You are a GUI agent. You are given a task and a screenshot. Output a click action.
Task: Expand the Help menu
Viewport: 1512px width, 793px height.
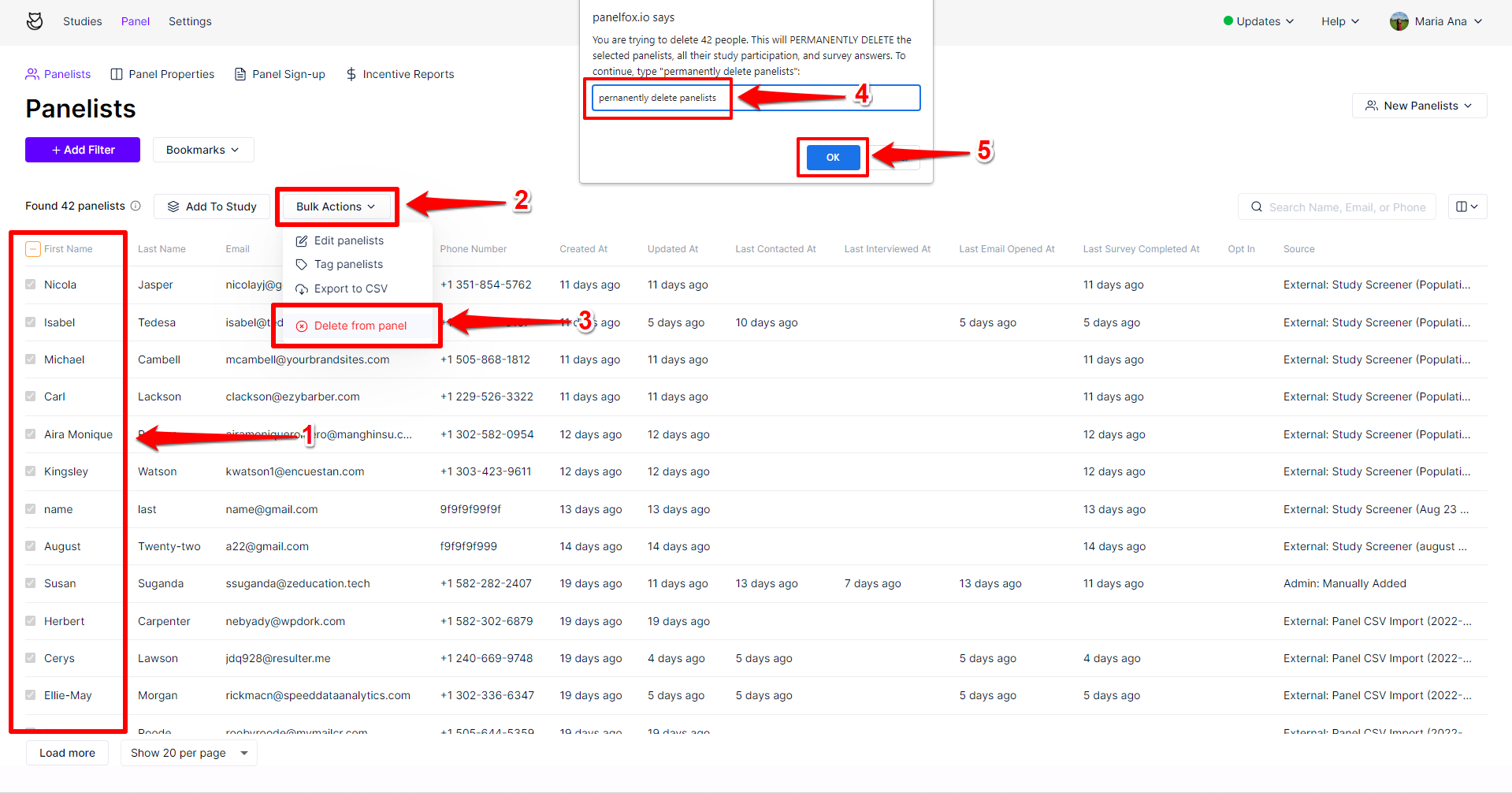1340,21
